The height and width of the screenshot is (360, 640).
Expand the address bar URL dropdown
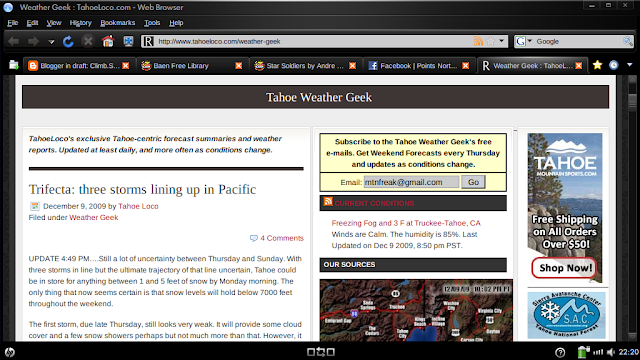502,41
